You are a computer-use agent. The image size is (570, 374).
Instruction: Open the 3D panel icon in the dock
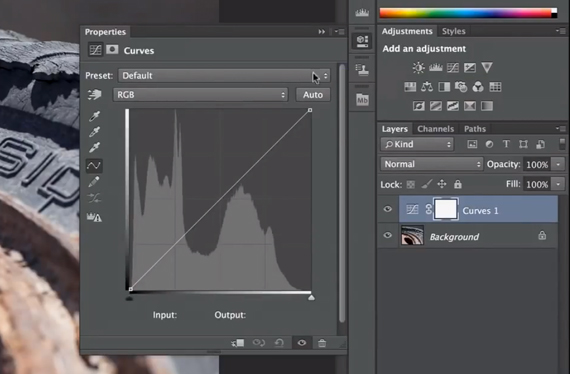pos(362,40)
